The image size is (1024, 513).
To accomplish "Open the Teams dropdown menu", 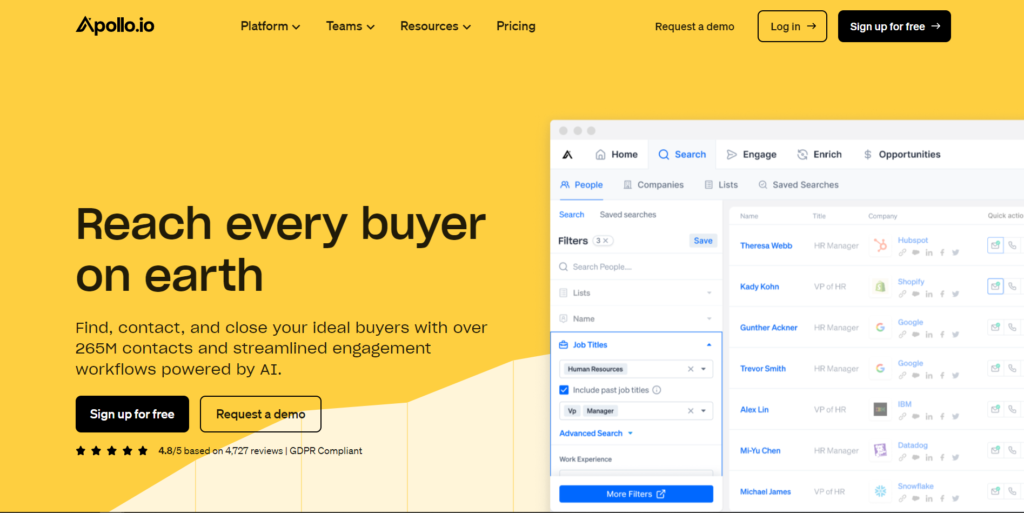I will tap(351, 26).
